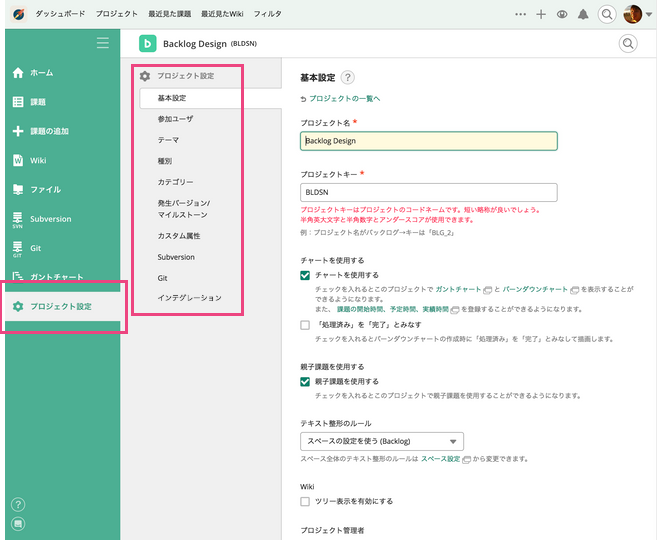Open the more options ellipsis menu
Screen dimensions: 657x540
coord(520,14)
